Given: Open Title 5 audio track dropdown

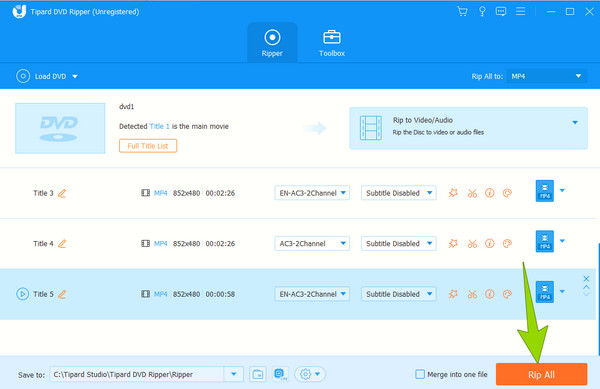Looking at the screenshot, I should coord(312,294).
